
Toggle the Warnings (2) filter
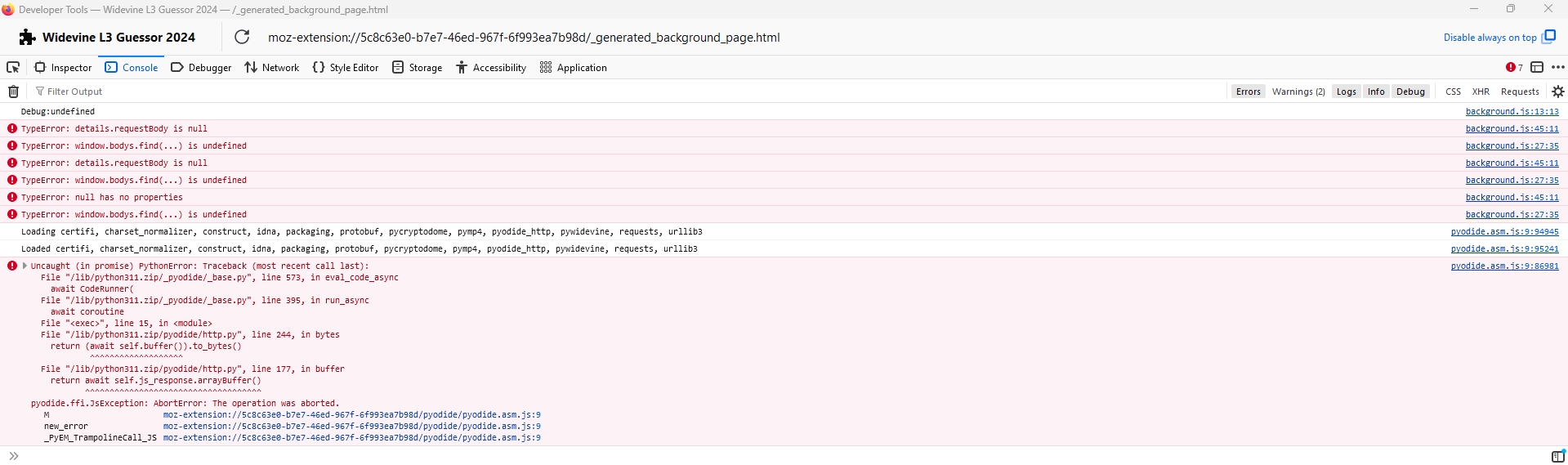1298,92
